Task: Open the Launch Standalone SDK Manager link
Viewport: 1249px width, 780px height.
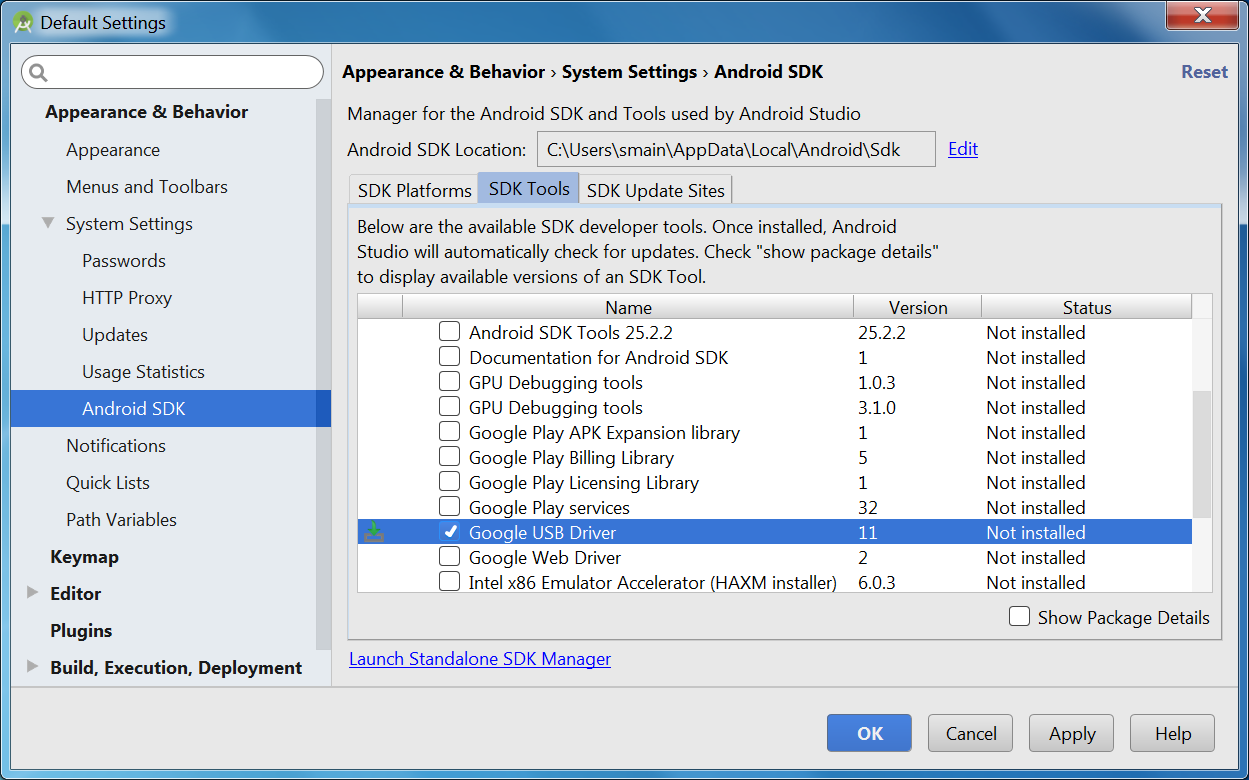Action: 480,659
